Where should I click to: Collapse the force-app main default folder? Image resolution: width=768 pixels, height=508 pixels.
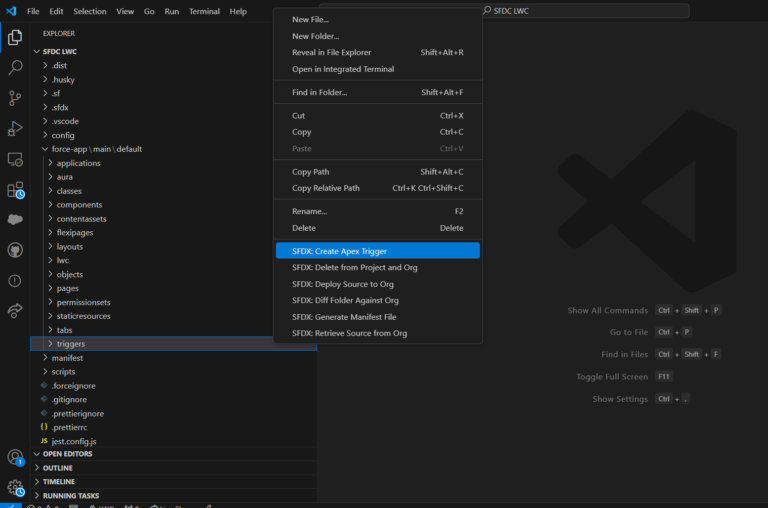tap(96, 149)
